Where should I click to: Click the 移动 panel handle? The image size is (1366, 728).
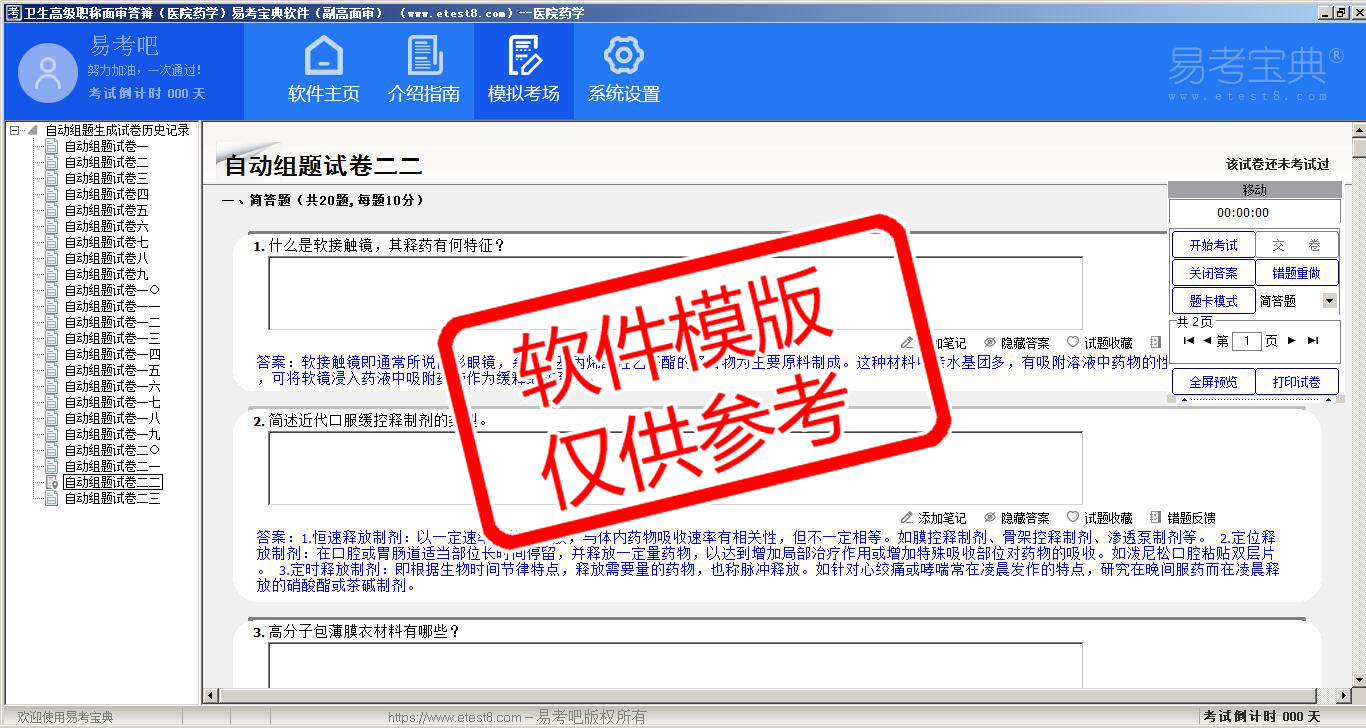tap(1255, 190)
